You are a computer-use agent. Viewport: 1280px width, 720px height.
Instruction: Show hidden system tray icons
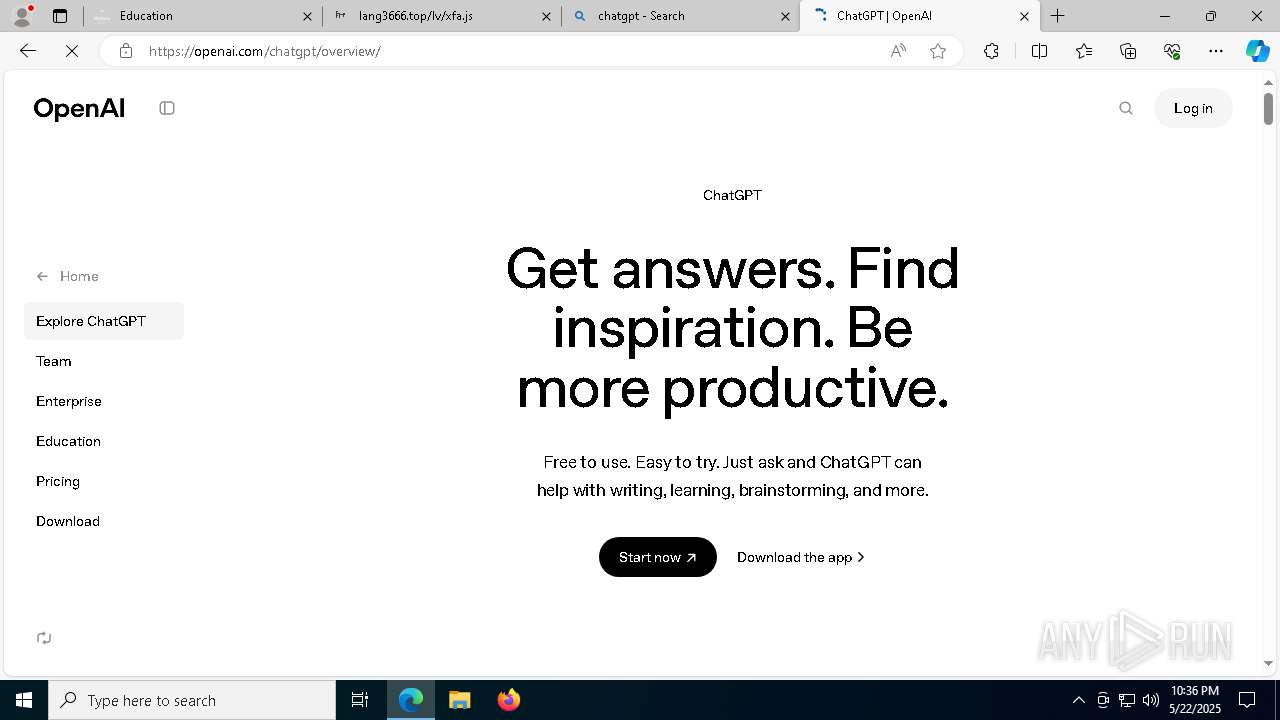tap(1078, 700)
